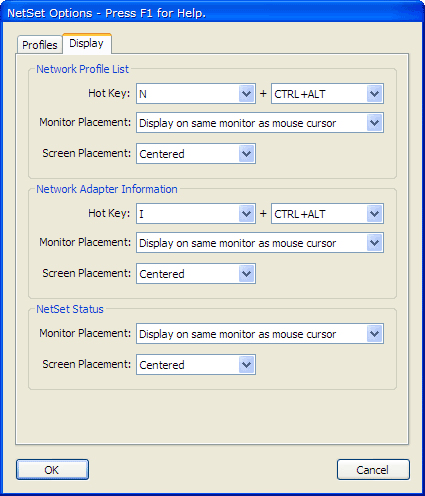Open Network Adapter Information Monitor Placement dropdown
This screenshot has width=425, height=496.
click(x=260, y=243)
